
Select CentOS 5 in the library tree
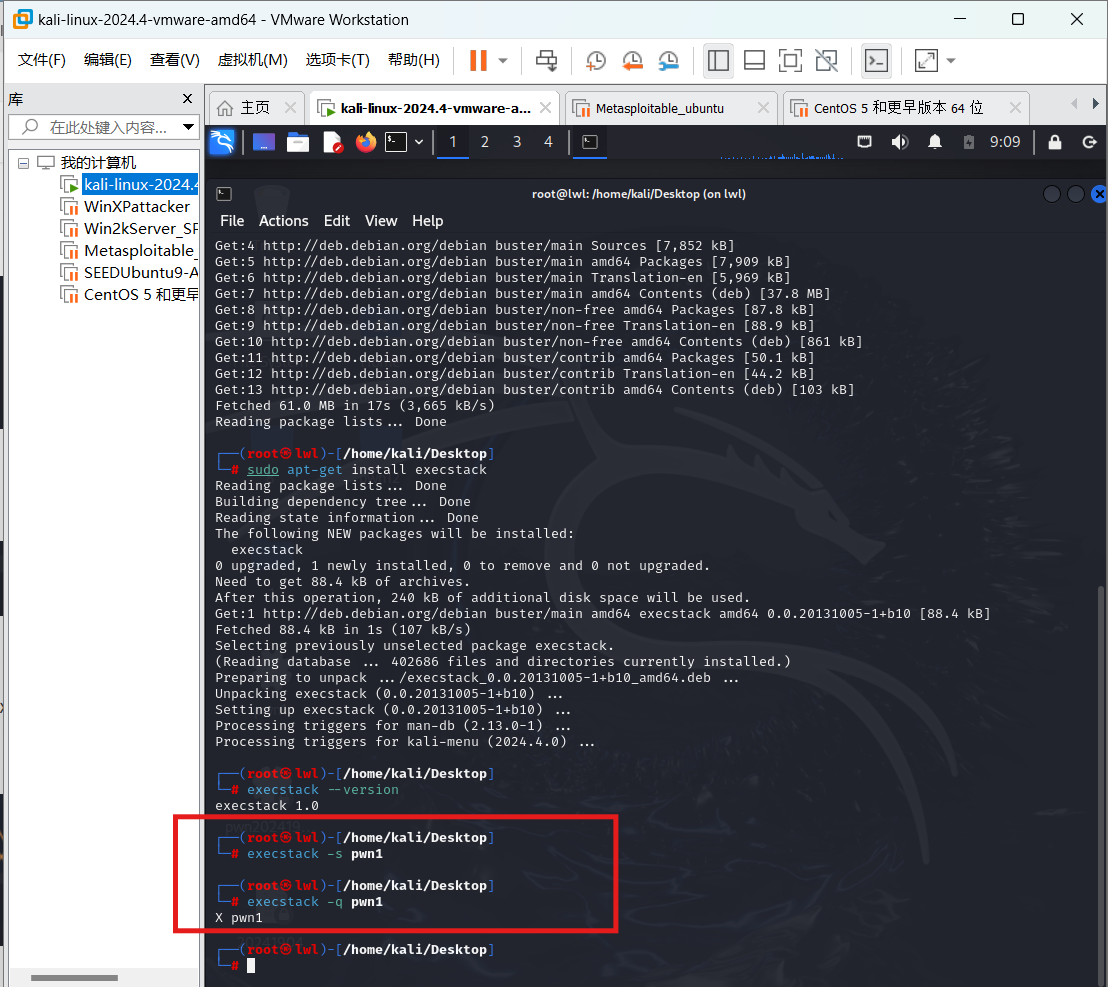tap(129, 295)
